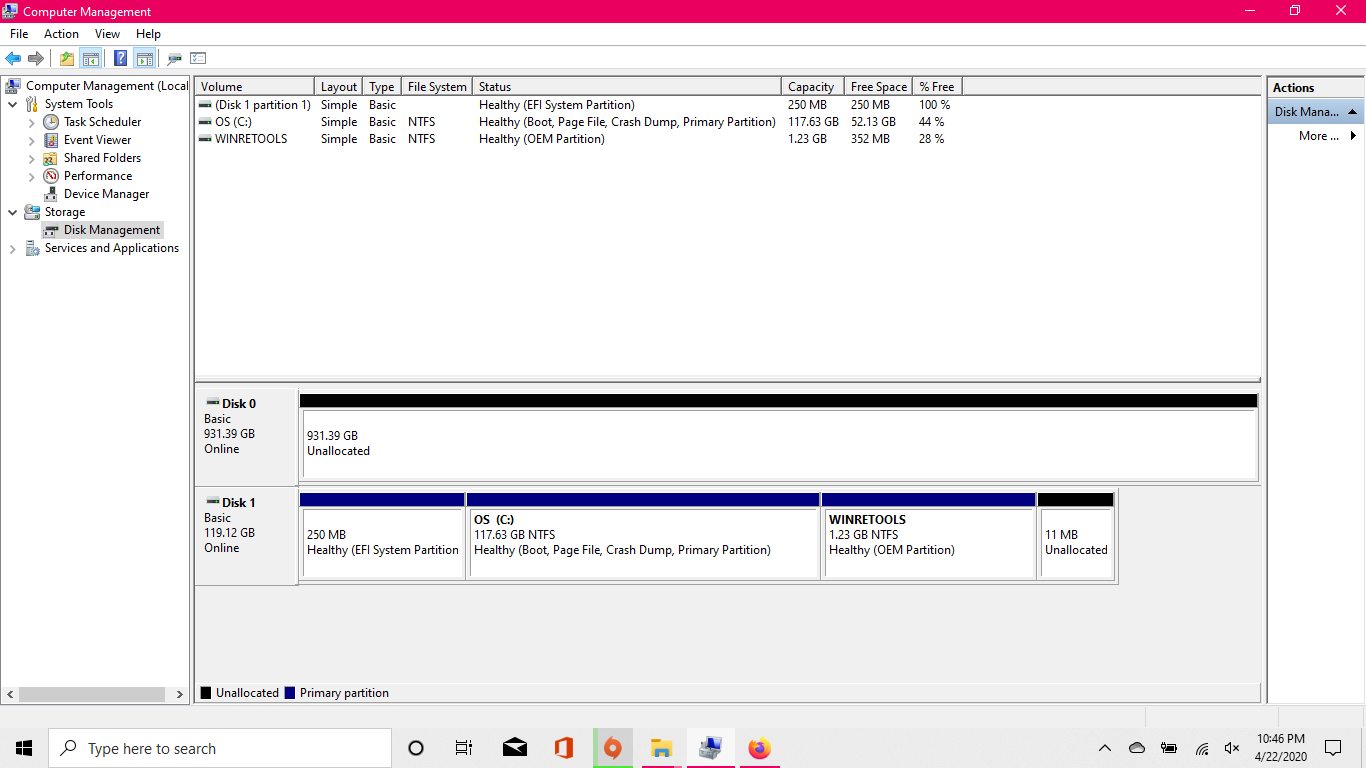The width and height of the screenshot is (1366, 768).
Task: Open Firefox from the taskbar
Action: (759, 748)
